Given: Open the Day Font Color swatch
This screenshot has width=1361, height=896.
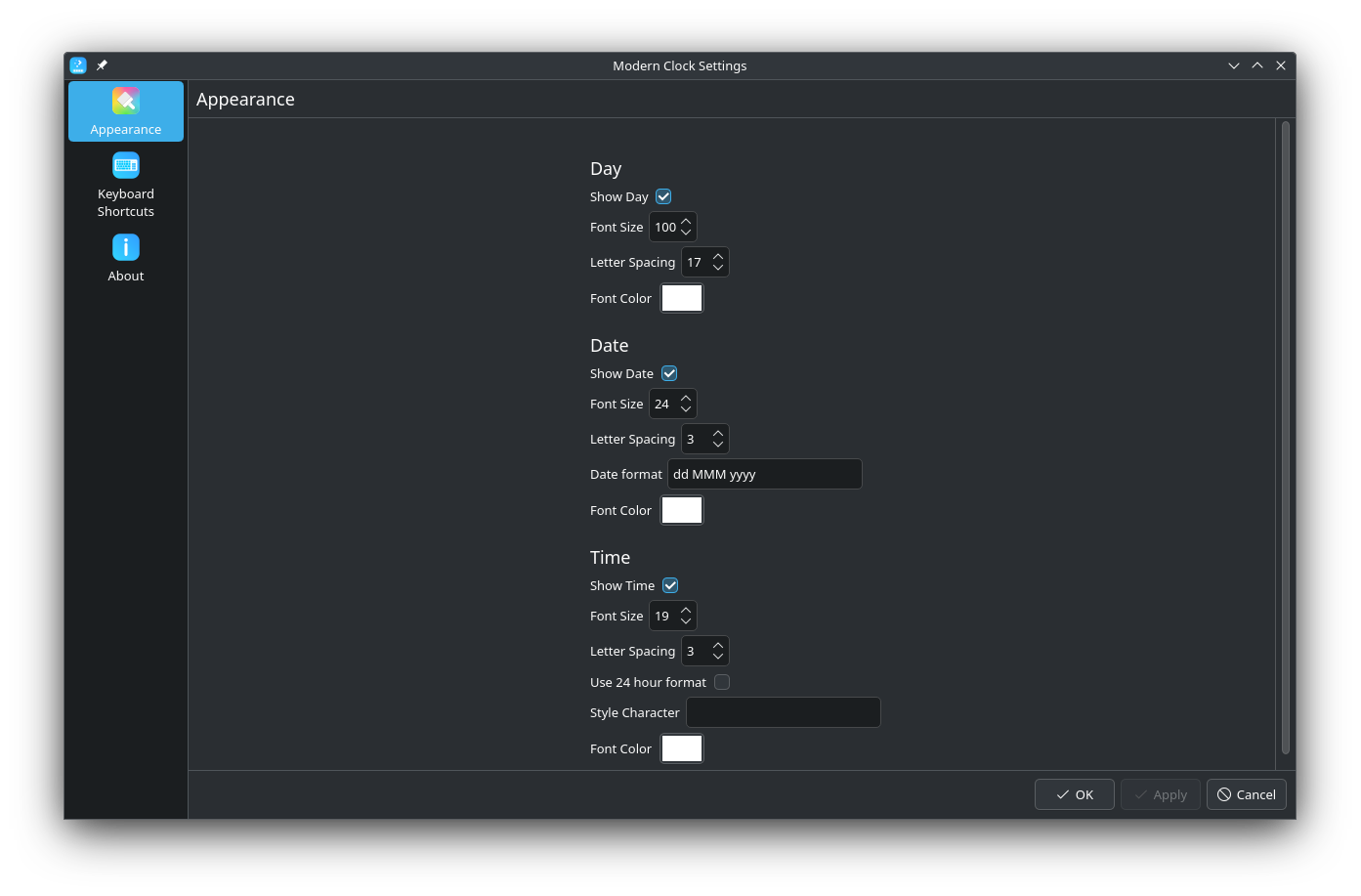Looking at the screenshot, I should coord(682,298).
